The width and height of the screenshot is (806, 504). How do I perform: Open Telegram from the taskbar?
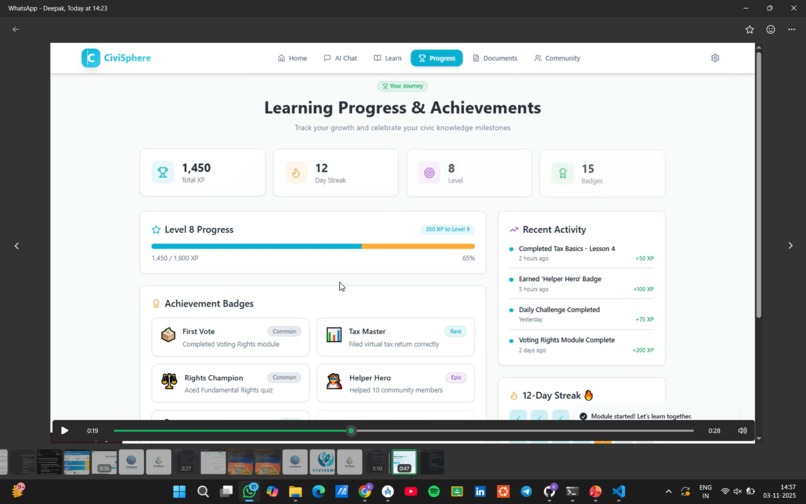pos(526,491)
